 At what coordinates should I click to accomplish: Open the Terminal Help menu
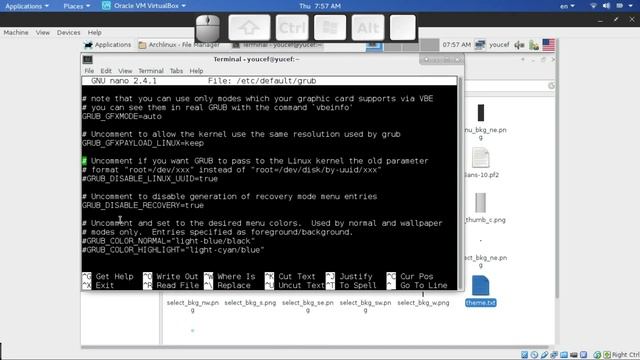196,71
